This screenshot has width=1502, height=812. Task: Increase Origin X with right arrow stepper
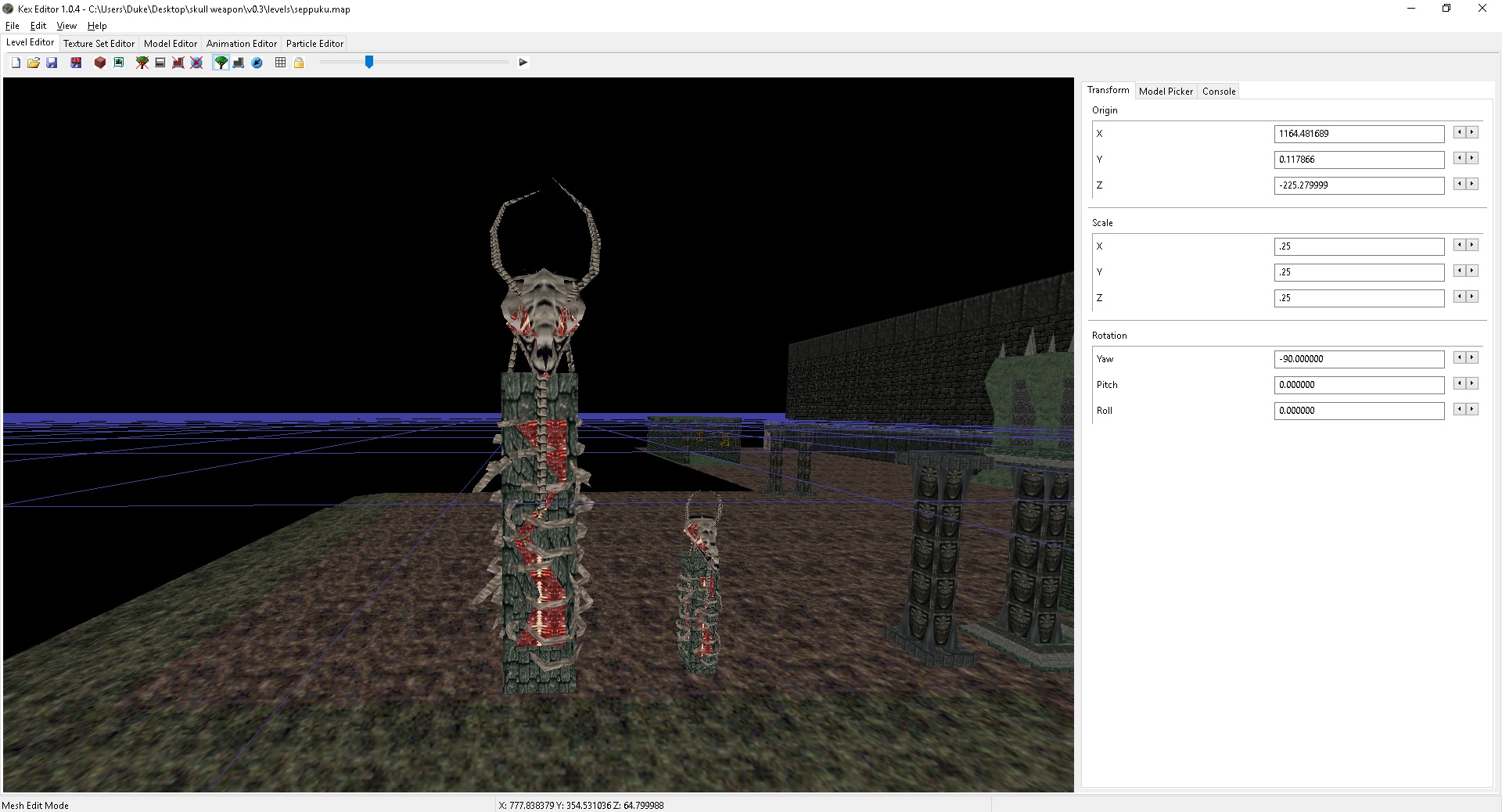coord(1472,133)
